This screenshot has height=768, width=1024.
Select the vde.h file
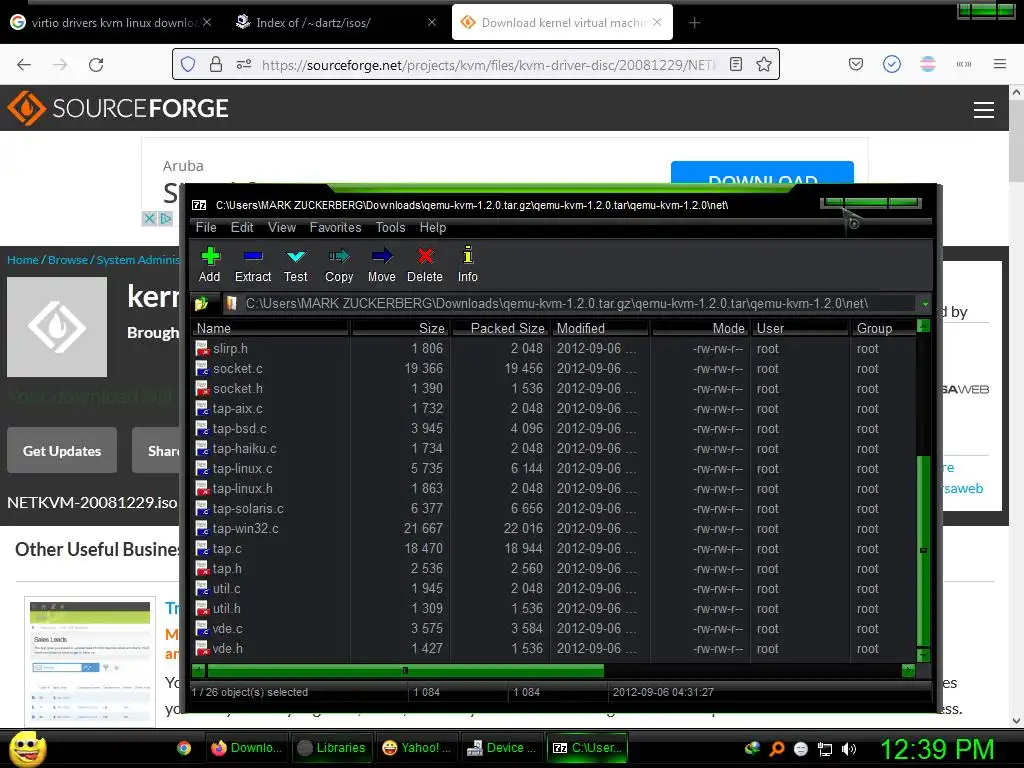point(554,648)
